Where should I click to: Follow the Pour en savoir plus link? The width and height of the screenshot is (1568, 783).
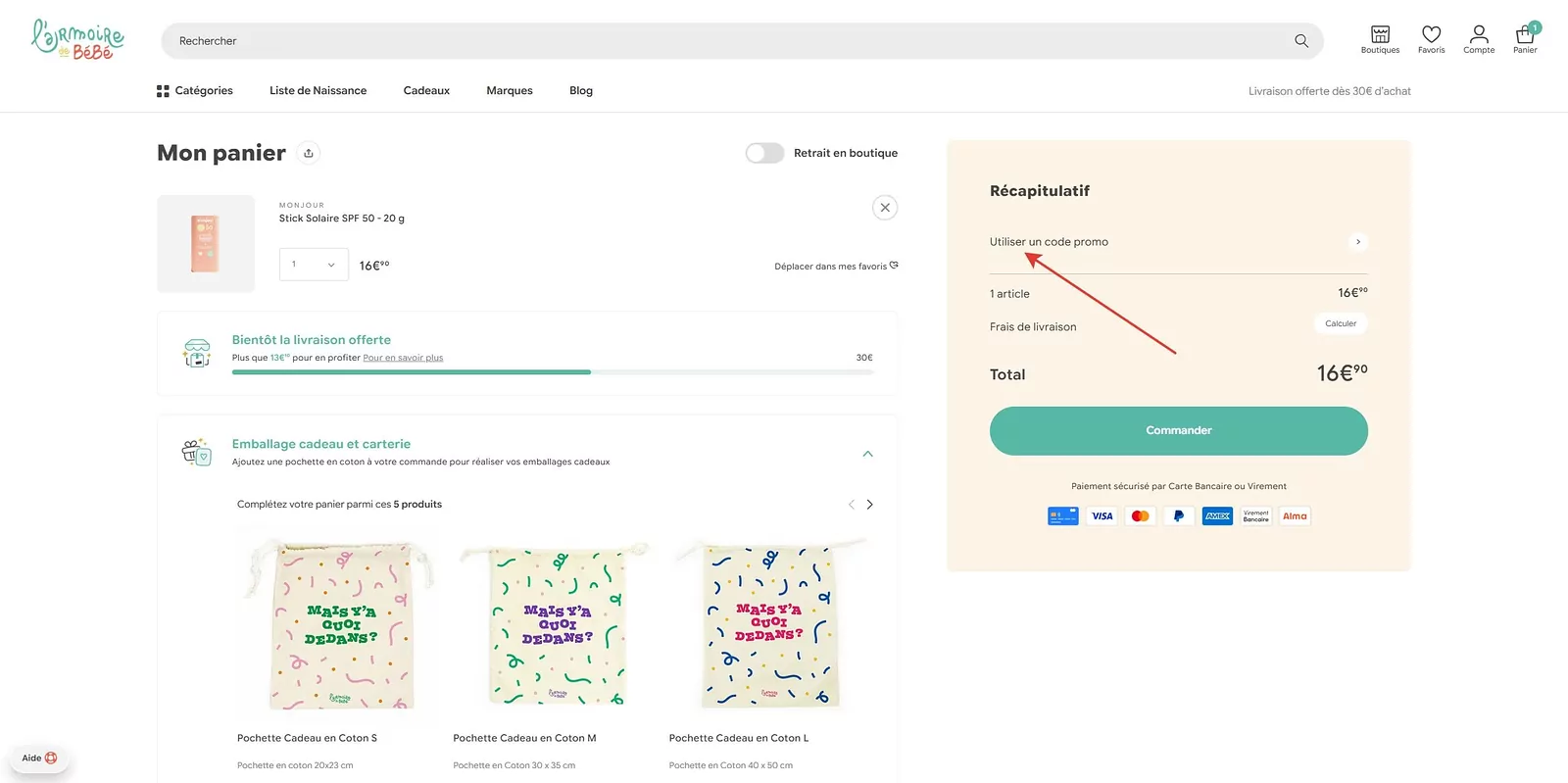point(403,358)
